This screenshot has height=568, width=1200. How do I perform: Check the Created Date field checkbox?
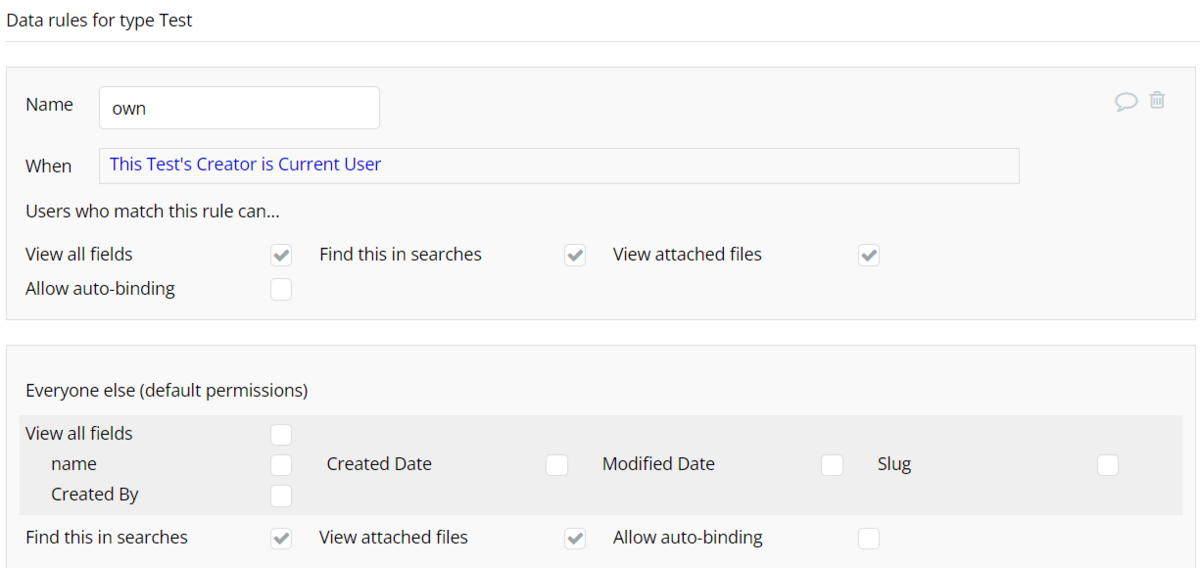557,465
